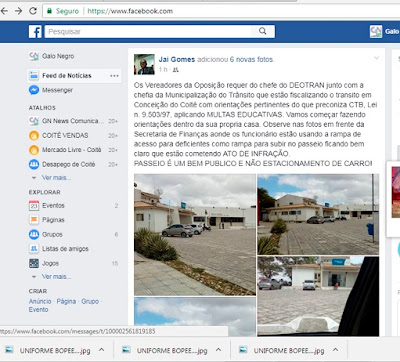Click Desapego de Coité group icon
Screen dimensions: 400x362
click(34, 164)
